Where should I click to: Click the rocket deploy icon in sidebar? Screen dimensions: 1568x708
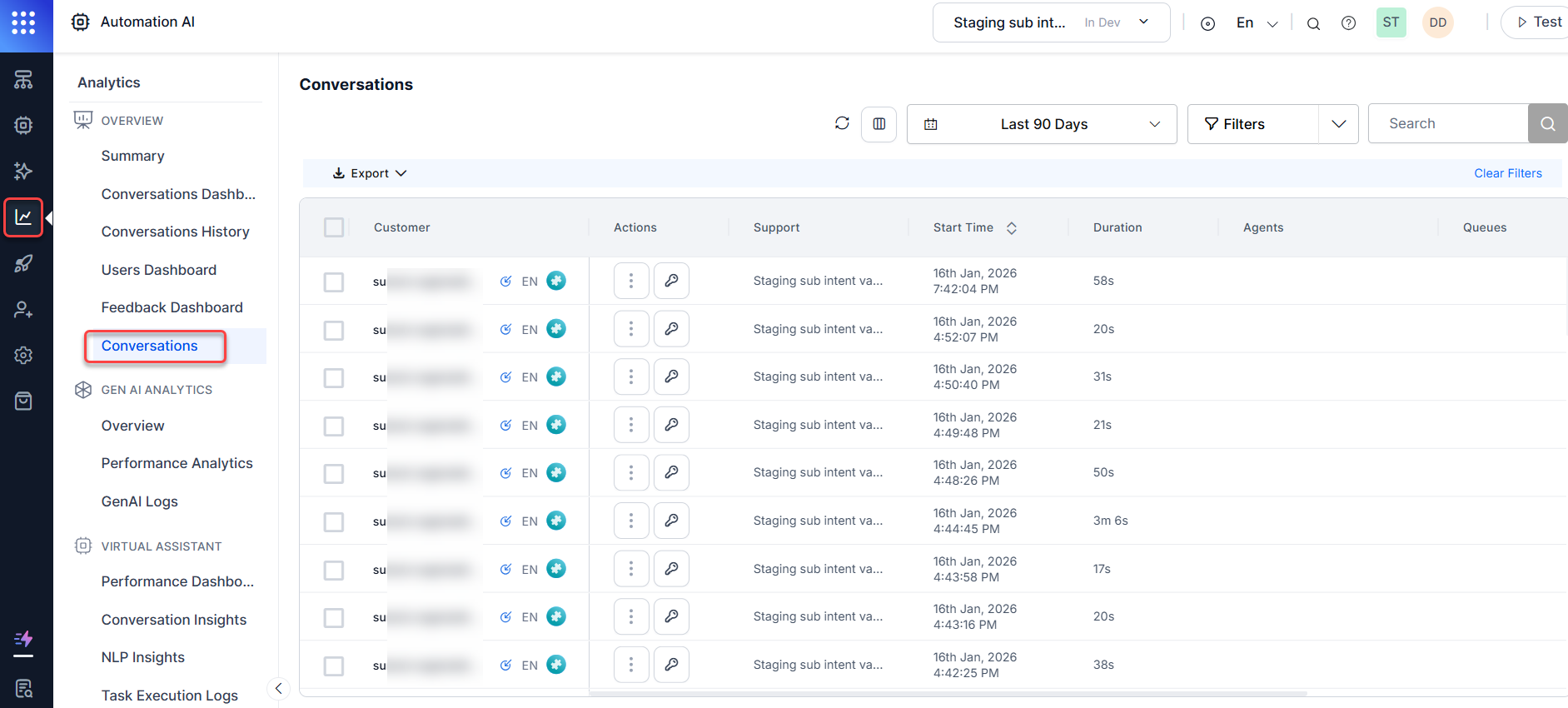pos(23,264)
